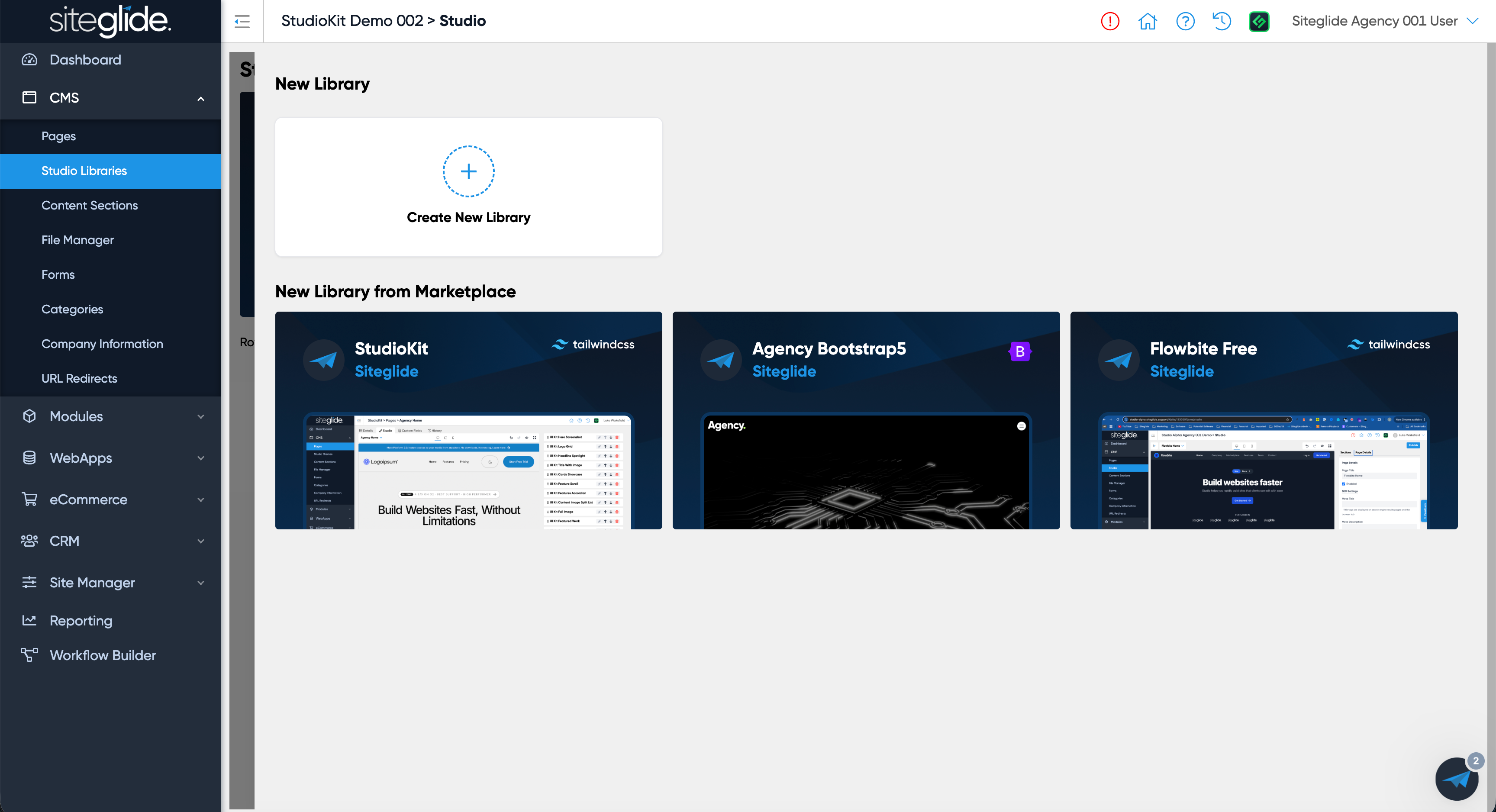This screenshot has width=1496, height=812.
Task: Click the Flowbite Free paper plane logo
Action: pyautogui.click(x=1119, y=360)
